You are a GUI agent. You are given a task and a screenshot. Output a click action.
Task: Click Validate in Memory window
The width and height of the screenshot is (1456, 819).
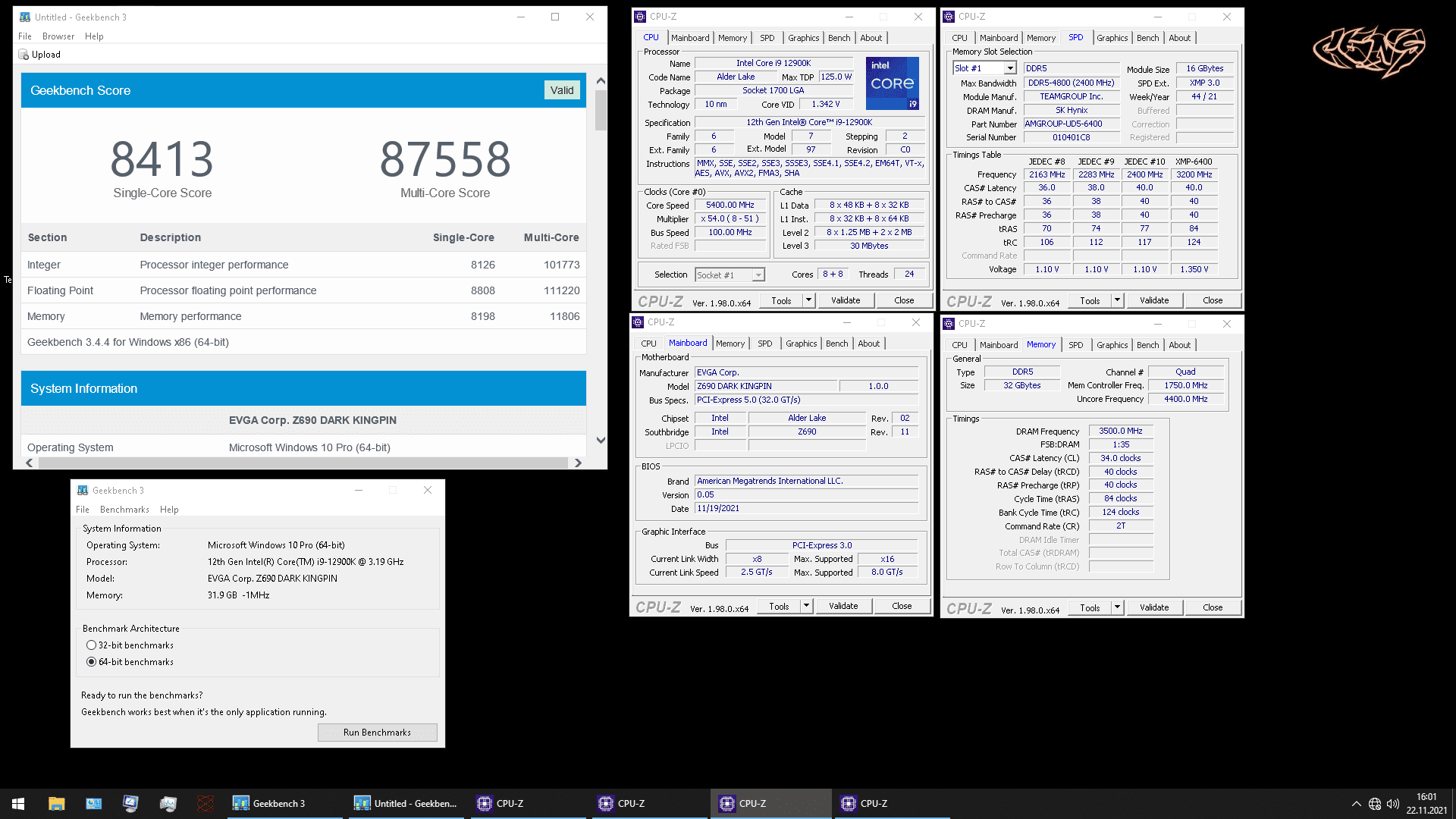pos(1154,608)
